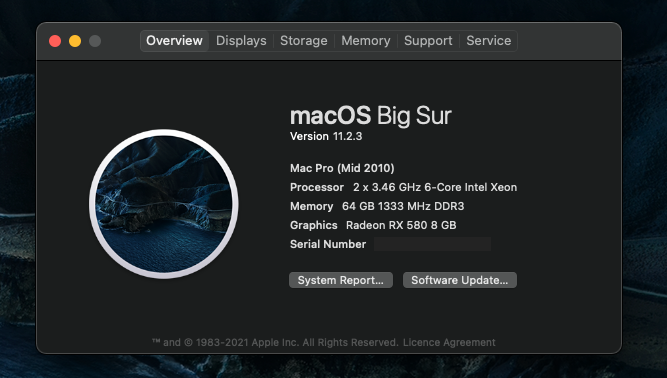Image resolution: width=667 pixels, height=378 pixels.
Task: Click the Graphics label
Action: (x=314, y=225)
